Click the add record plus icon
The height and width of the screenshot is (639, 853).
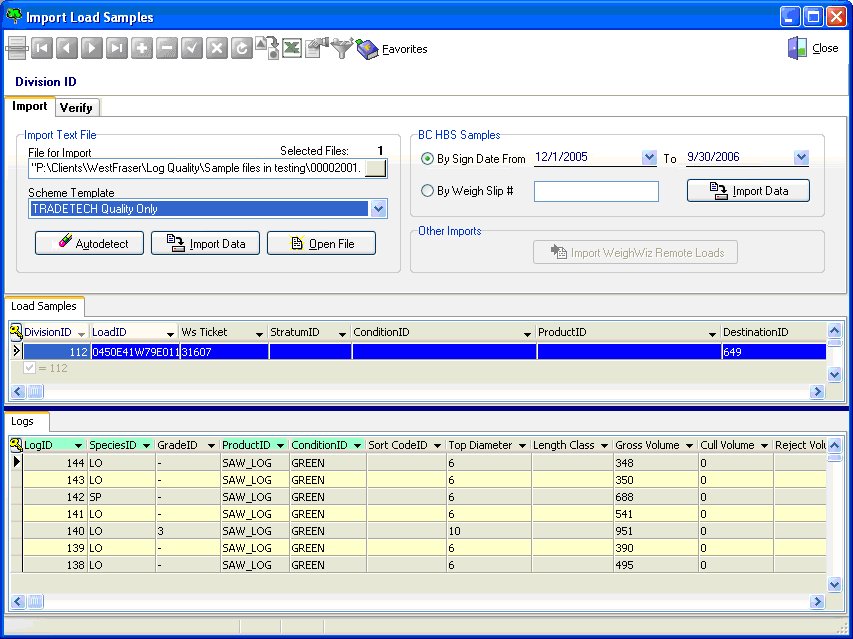pyautogui.click(x=142, y=48)
